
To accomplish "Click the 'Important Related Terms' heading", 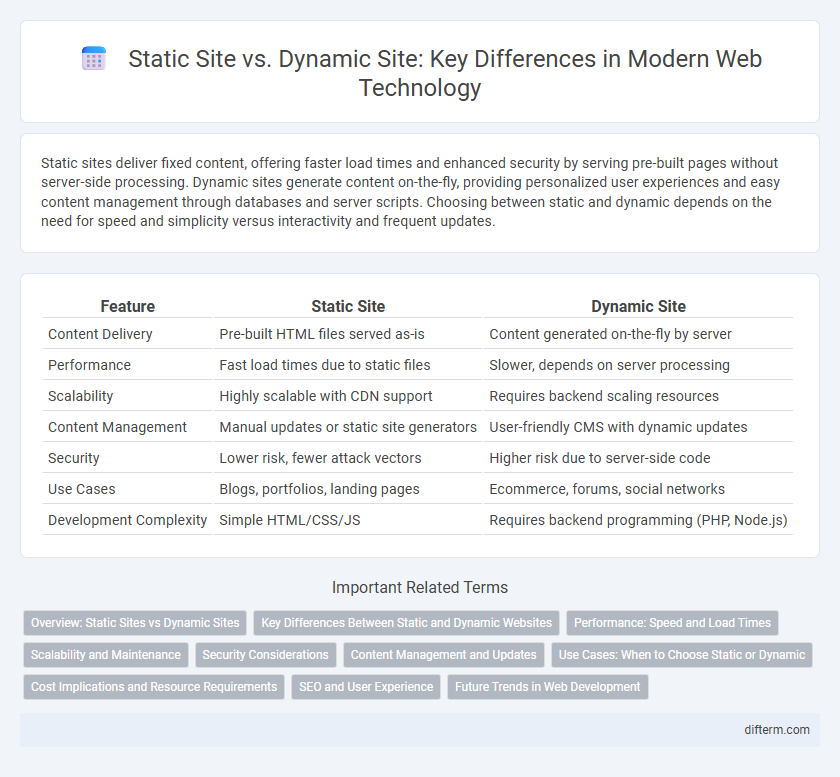I will [420, 587].
